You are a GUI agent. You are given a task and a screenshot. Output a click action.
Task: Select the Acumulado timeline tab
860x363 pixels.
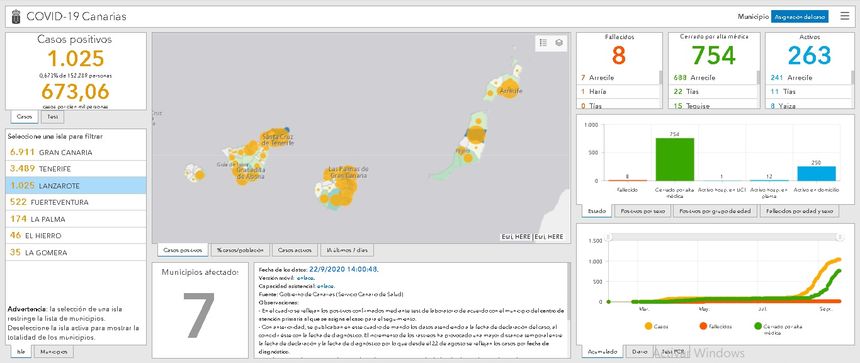[x=602, y=351]
